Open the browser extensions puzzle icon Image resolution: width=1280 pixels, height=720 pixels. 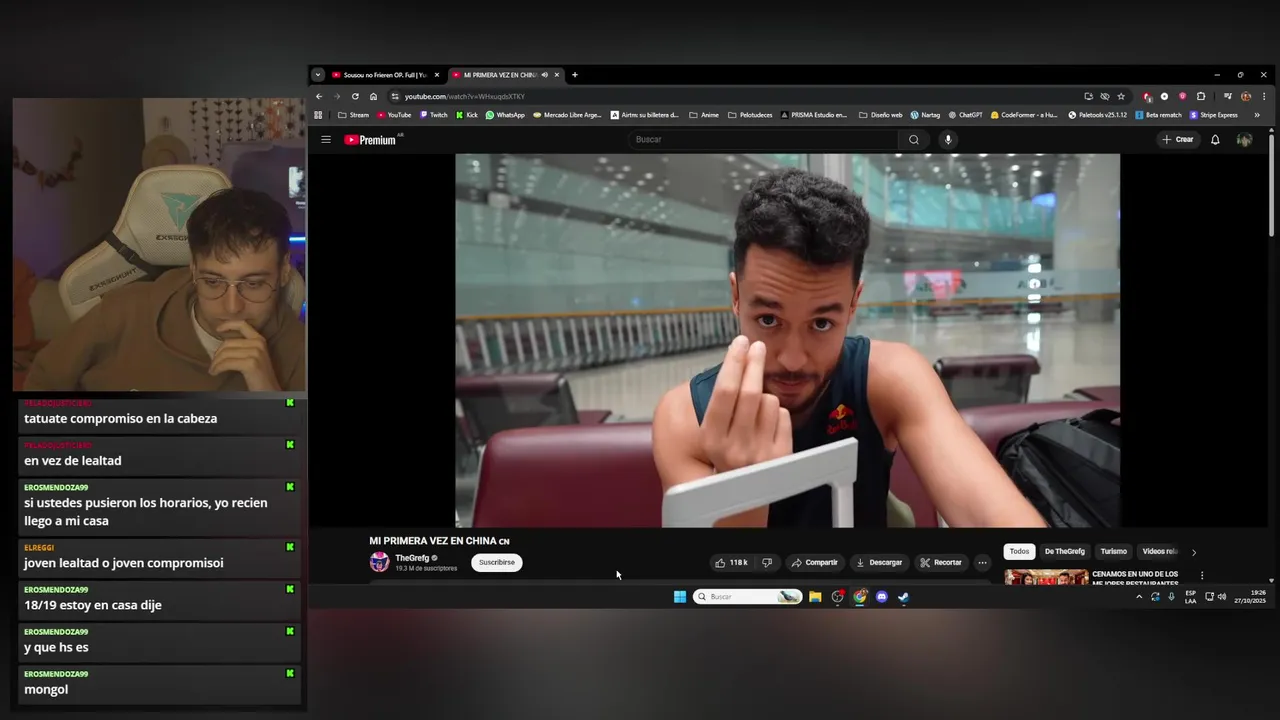pos(1201,96)
